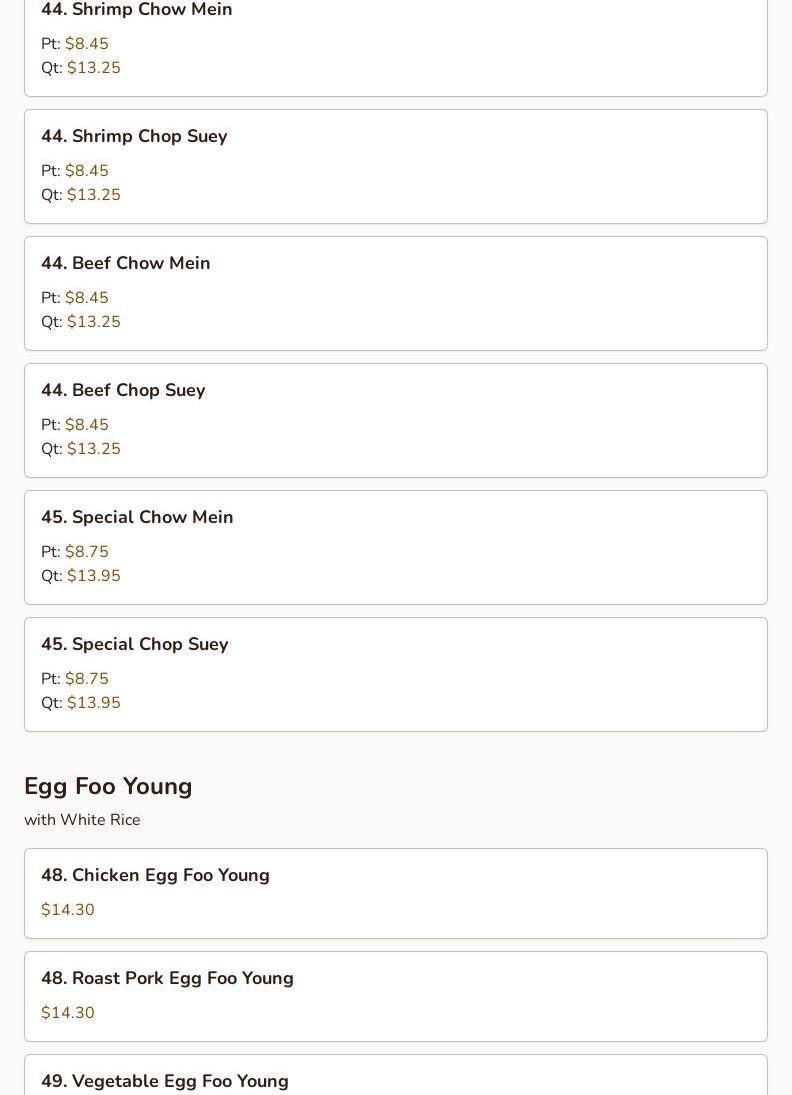Click the Roast Pork Egg Foo Young price
Image resolution: width=792 pixels, height=1095 pixels.
(68, 1013)
